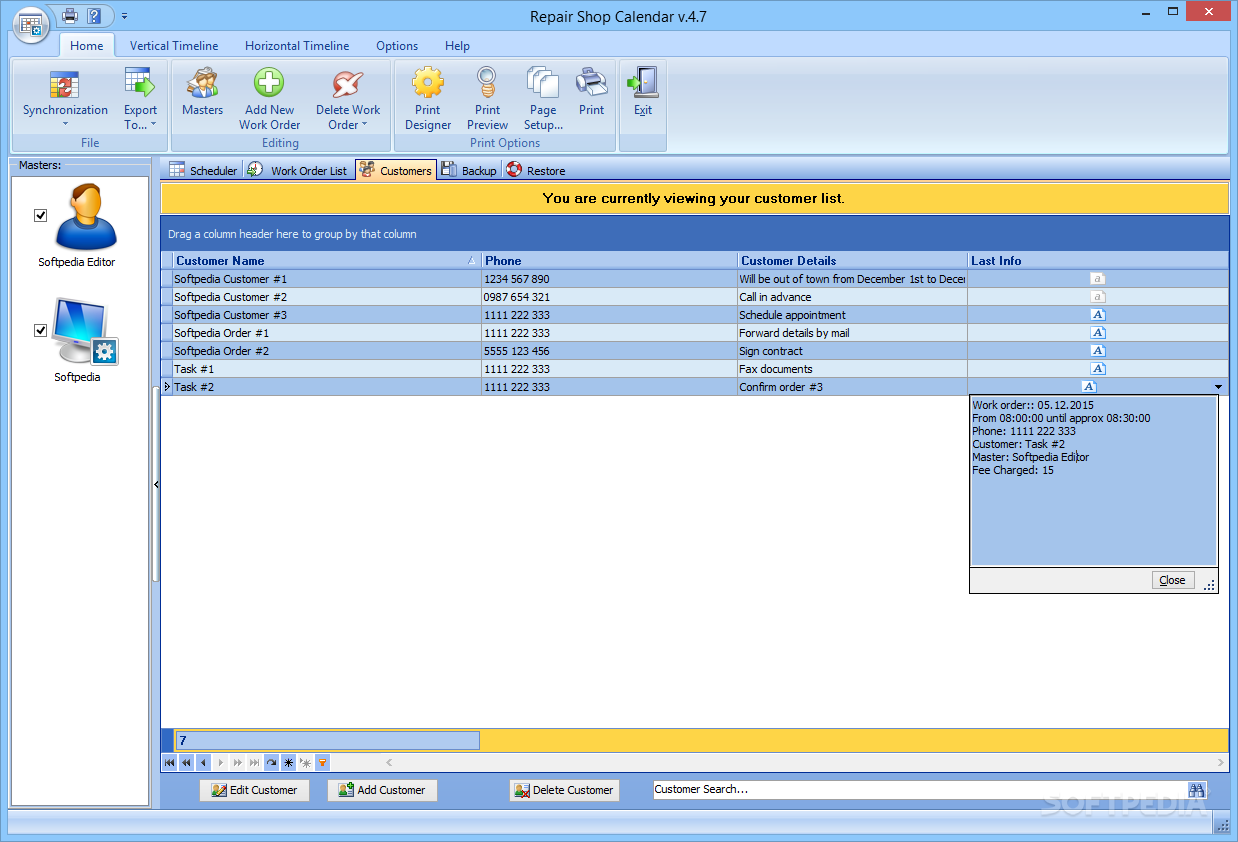Open Print Preview
This screenshot has height=842, width=1238.
(487, 98)
